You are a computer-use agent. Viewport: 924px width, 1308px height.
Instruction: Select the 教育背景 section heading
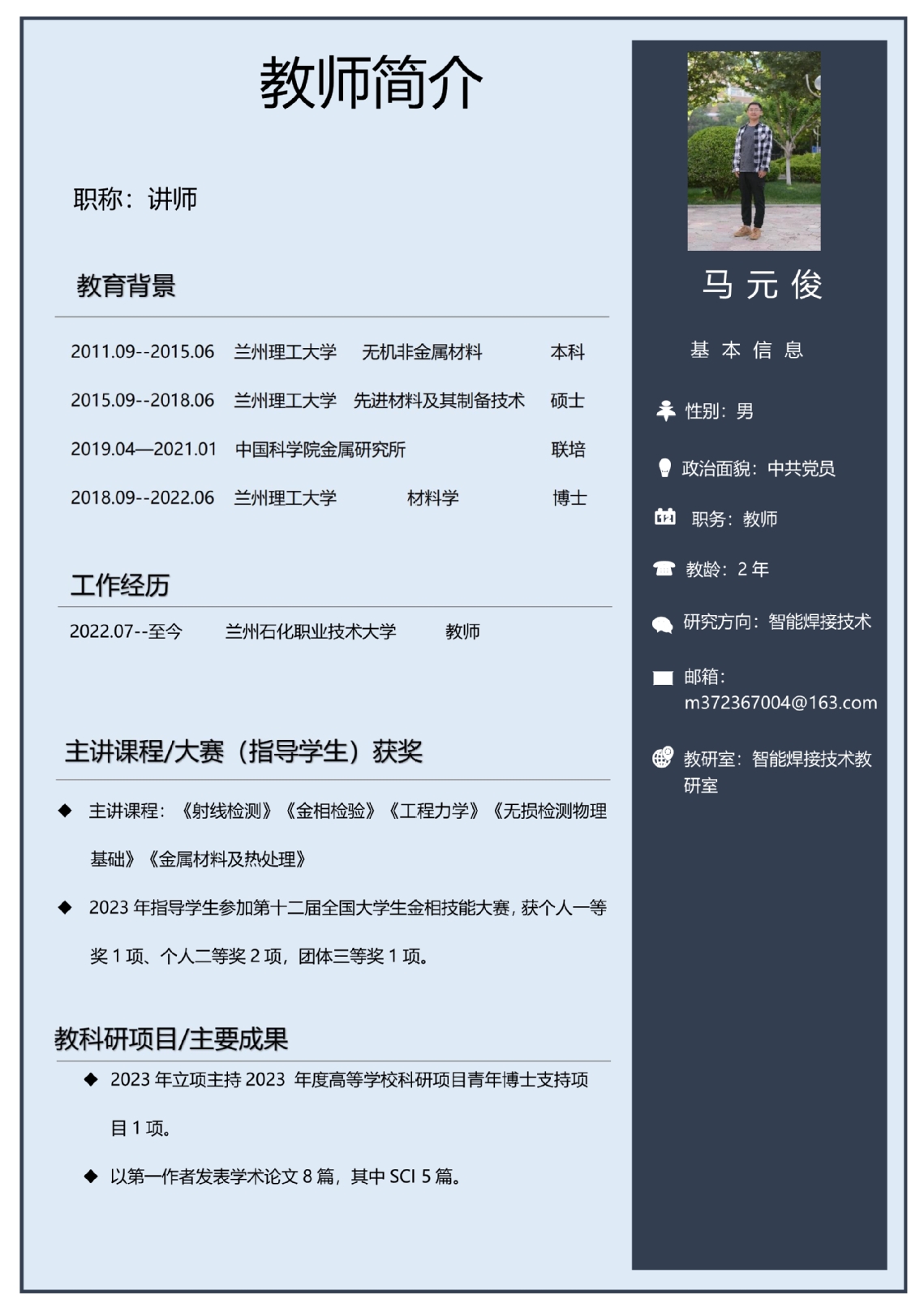click(126, 286)
